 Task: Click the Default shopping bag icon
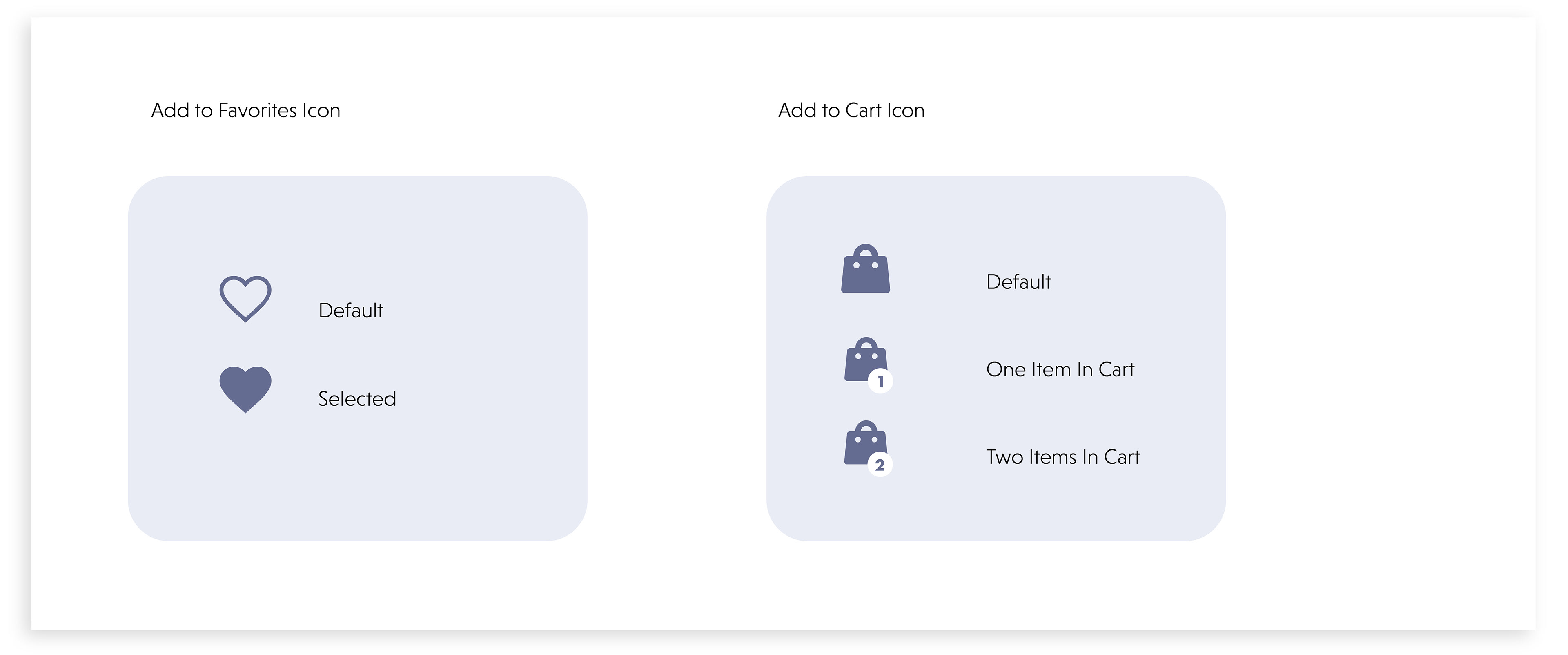tap(866, 268)
